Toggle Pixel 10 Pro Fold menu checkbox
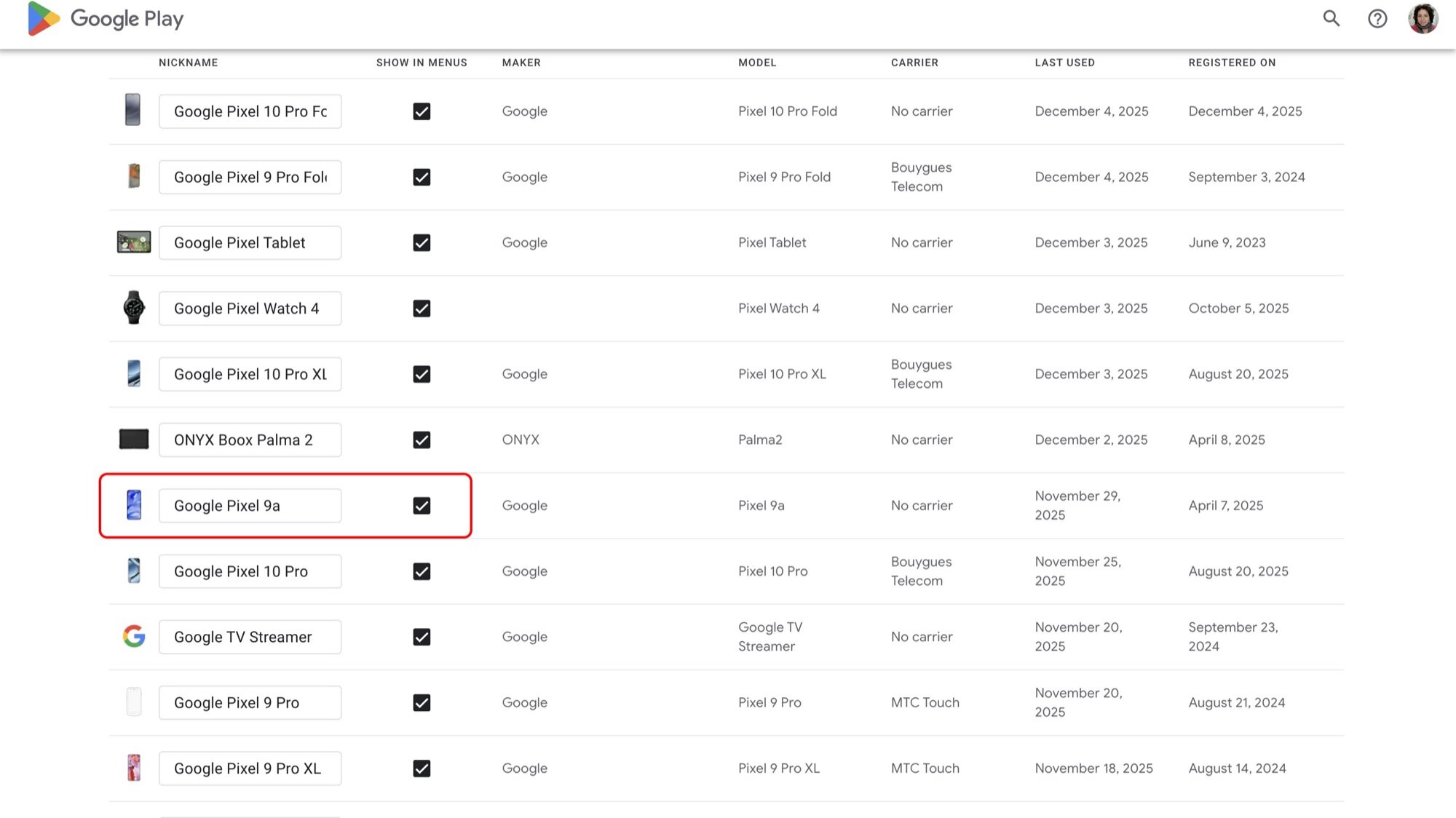This screenshot has height=818, width=1456. tap(422, 111)
